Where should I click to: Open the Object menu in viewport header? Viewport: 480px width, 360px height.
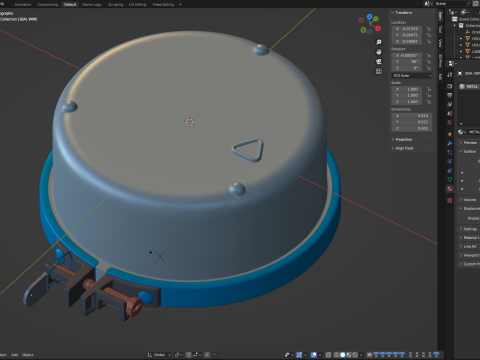[28, 355]
